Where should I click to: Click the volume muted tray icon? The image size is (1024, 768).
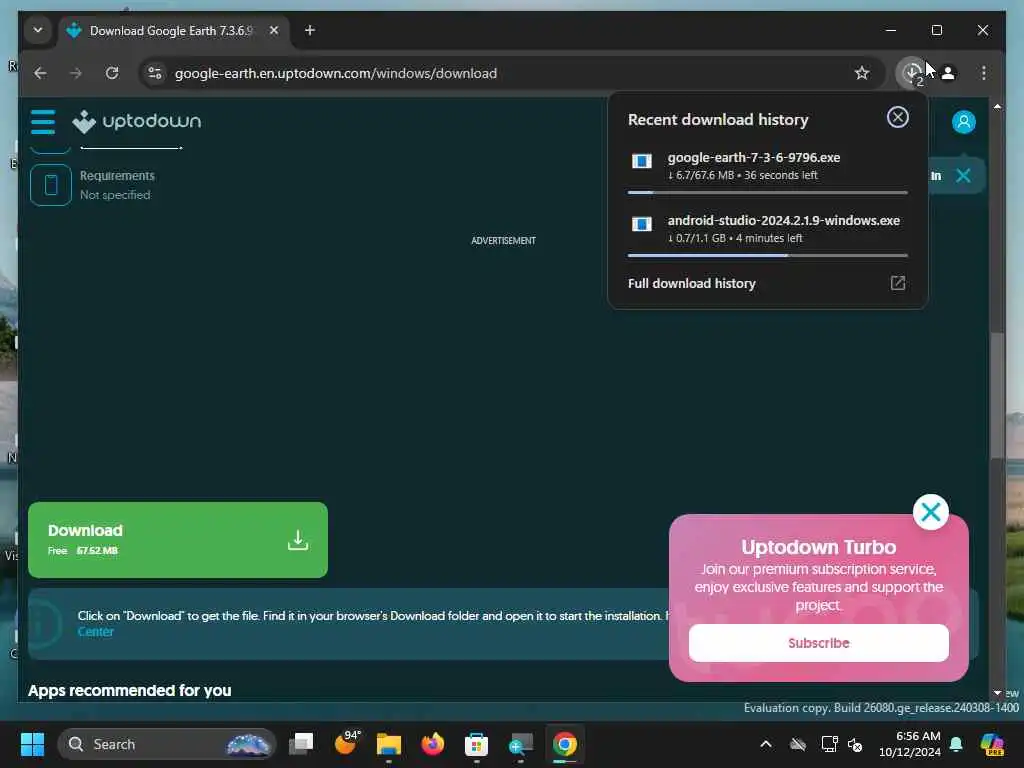(855, 744)
